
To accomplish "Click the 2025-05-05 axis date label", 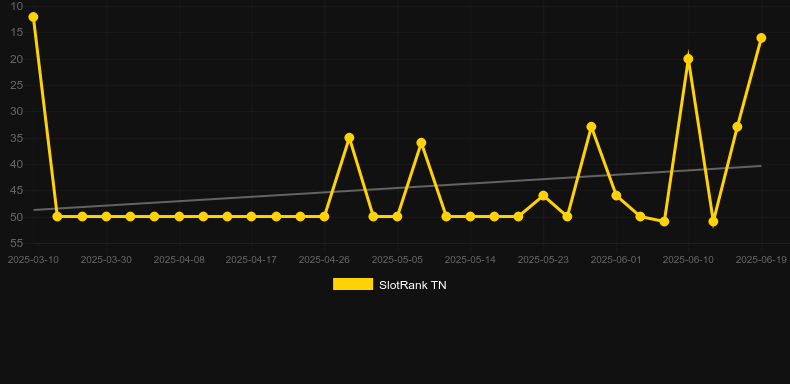I will pyautogui.click(x=397, y=260).
